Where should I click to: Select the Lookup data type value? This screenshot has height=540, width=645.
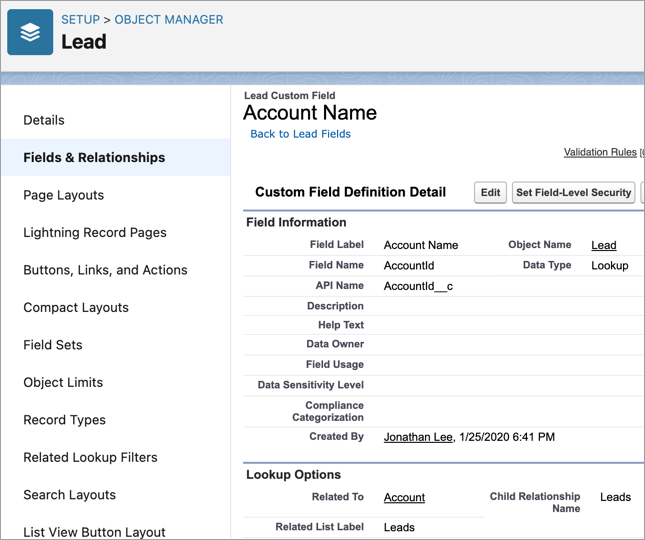coord(610,266)
